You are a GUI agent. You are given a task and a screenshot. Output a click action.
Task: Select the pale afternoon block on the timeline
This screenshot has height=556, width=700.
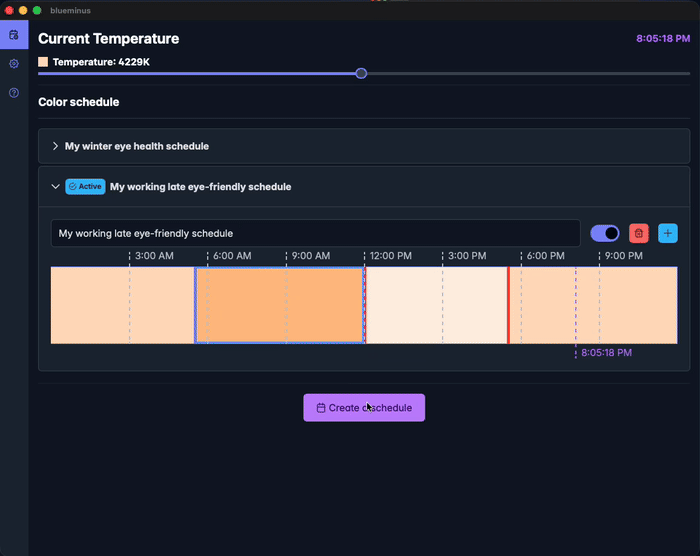click(x=437, y=305)
